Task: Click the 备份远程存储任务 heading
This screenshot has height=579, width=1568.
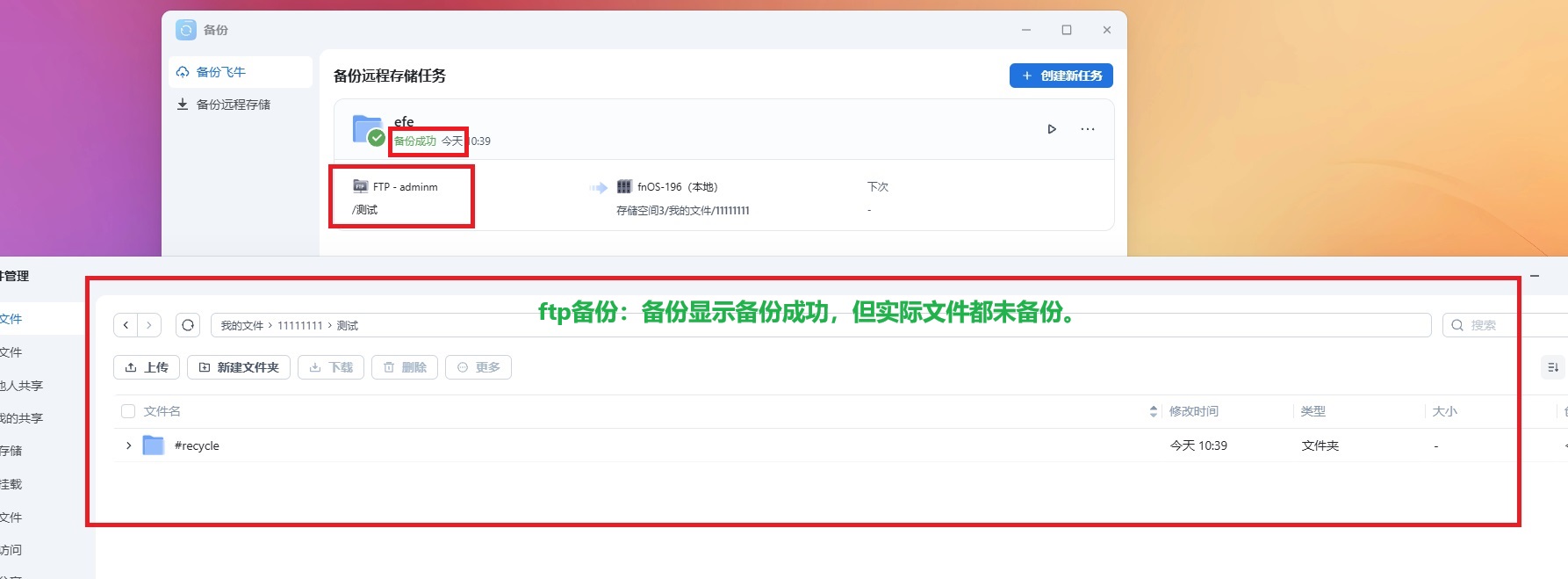Action: point(390,76)
